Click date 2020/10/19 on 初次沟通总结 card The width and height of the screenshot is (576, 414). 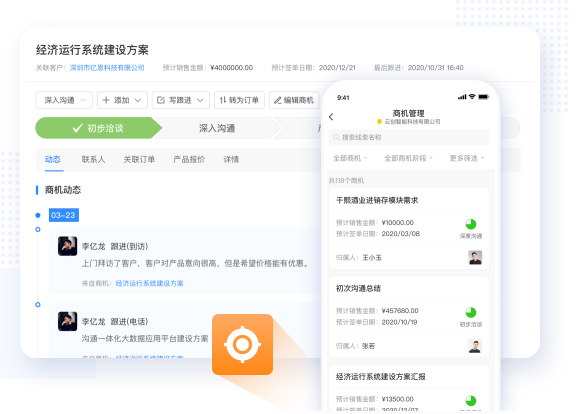(399, 322)
